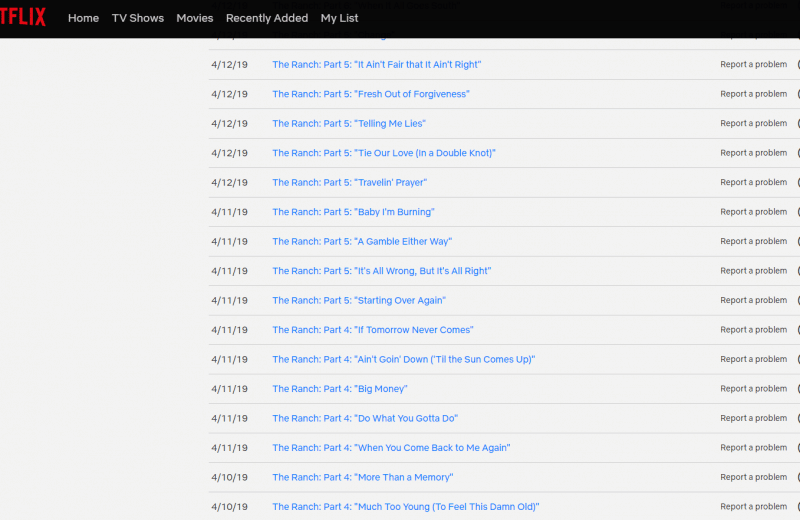
Task: Select Recently Added in the nav bar
Action: pyautogui.click(x=267, y=18)
